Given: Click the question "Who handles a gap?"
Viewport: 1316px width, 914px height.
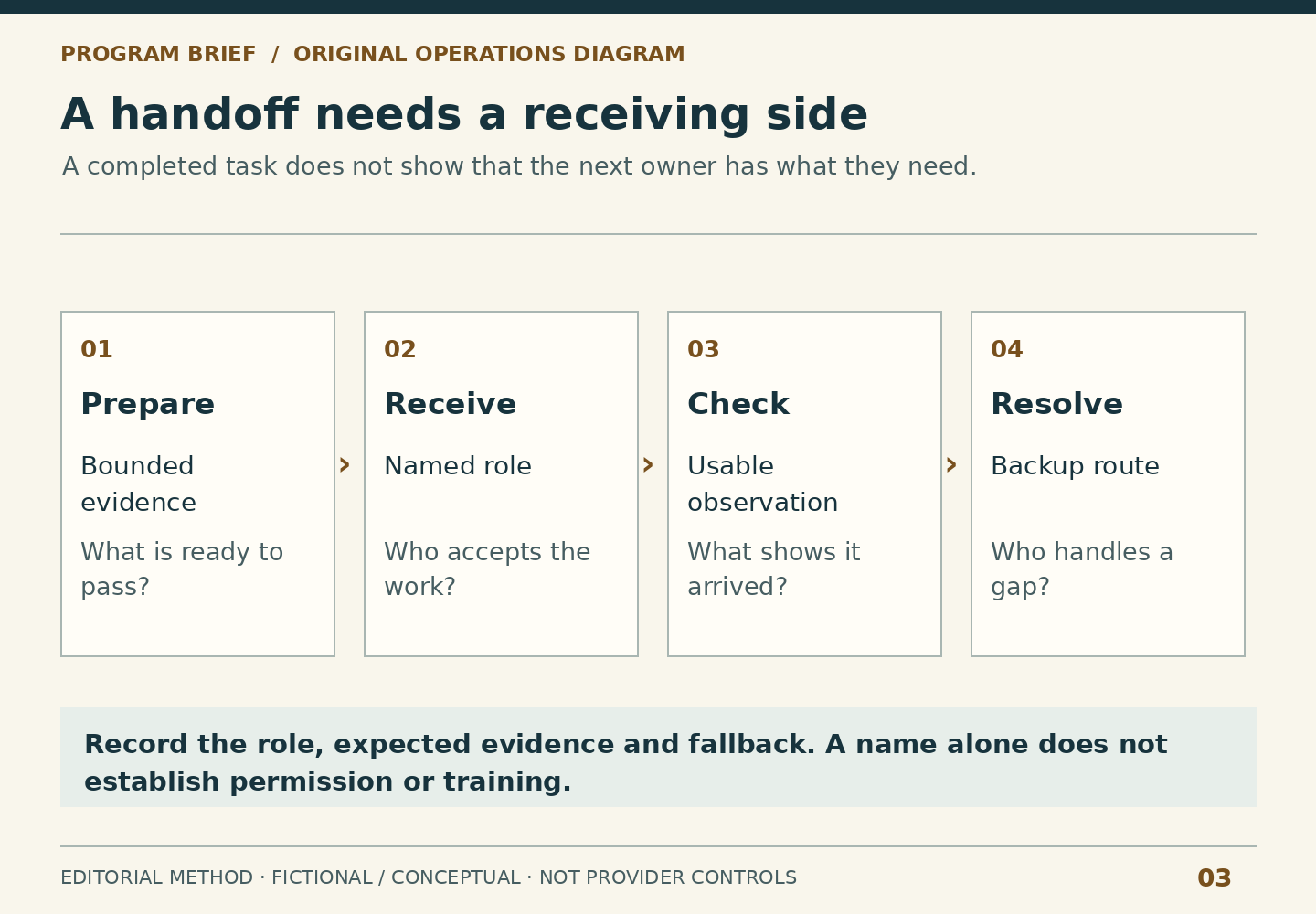Looking at the screenshot, I should pos(1082,569).
